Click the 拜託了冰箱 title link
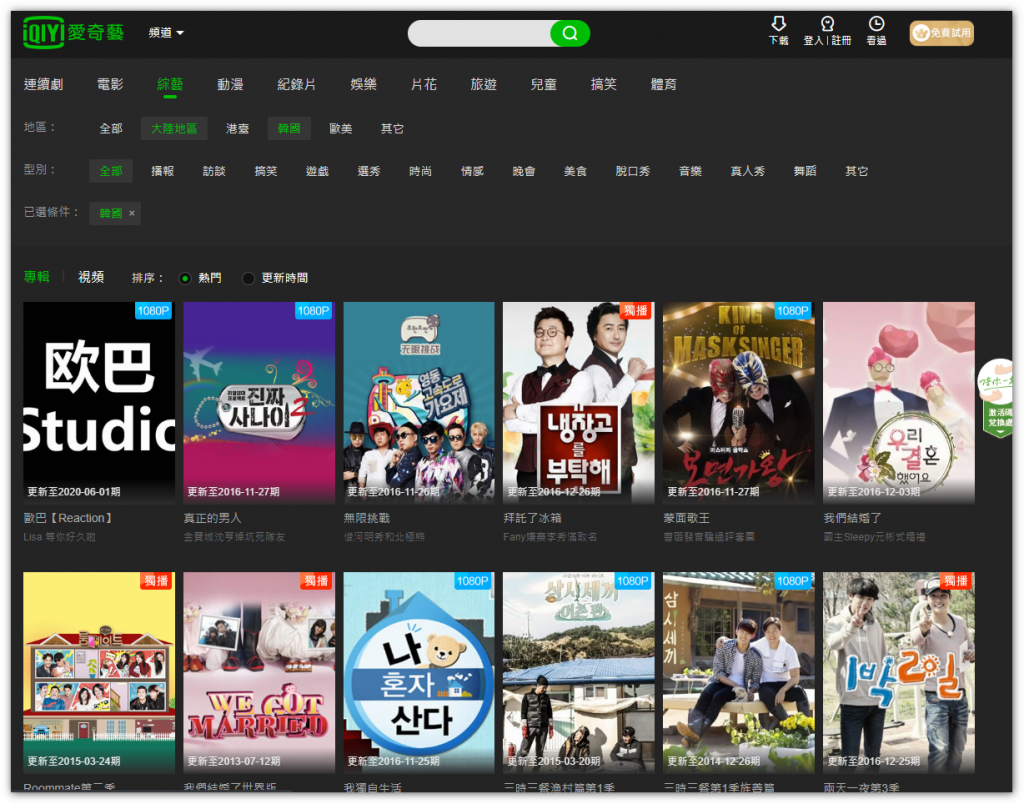Viewport: 1024px width, 804px height. tap(532, 518)
